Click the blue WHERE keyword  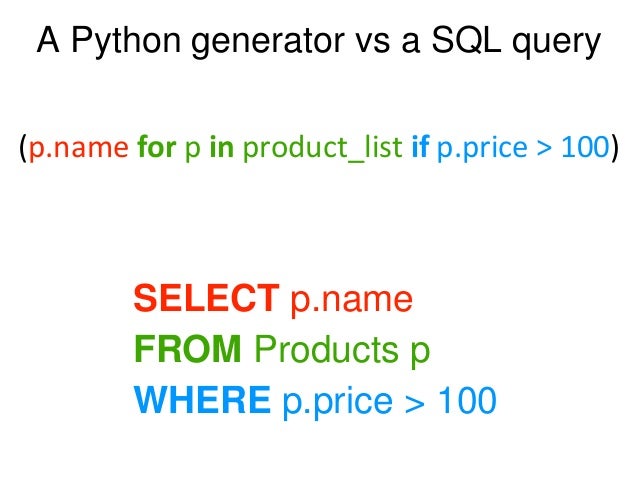(x=202, y=400)
